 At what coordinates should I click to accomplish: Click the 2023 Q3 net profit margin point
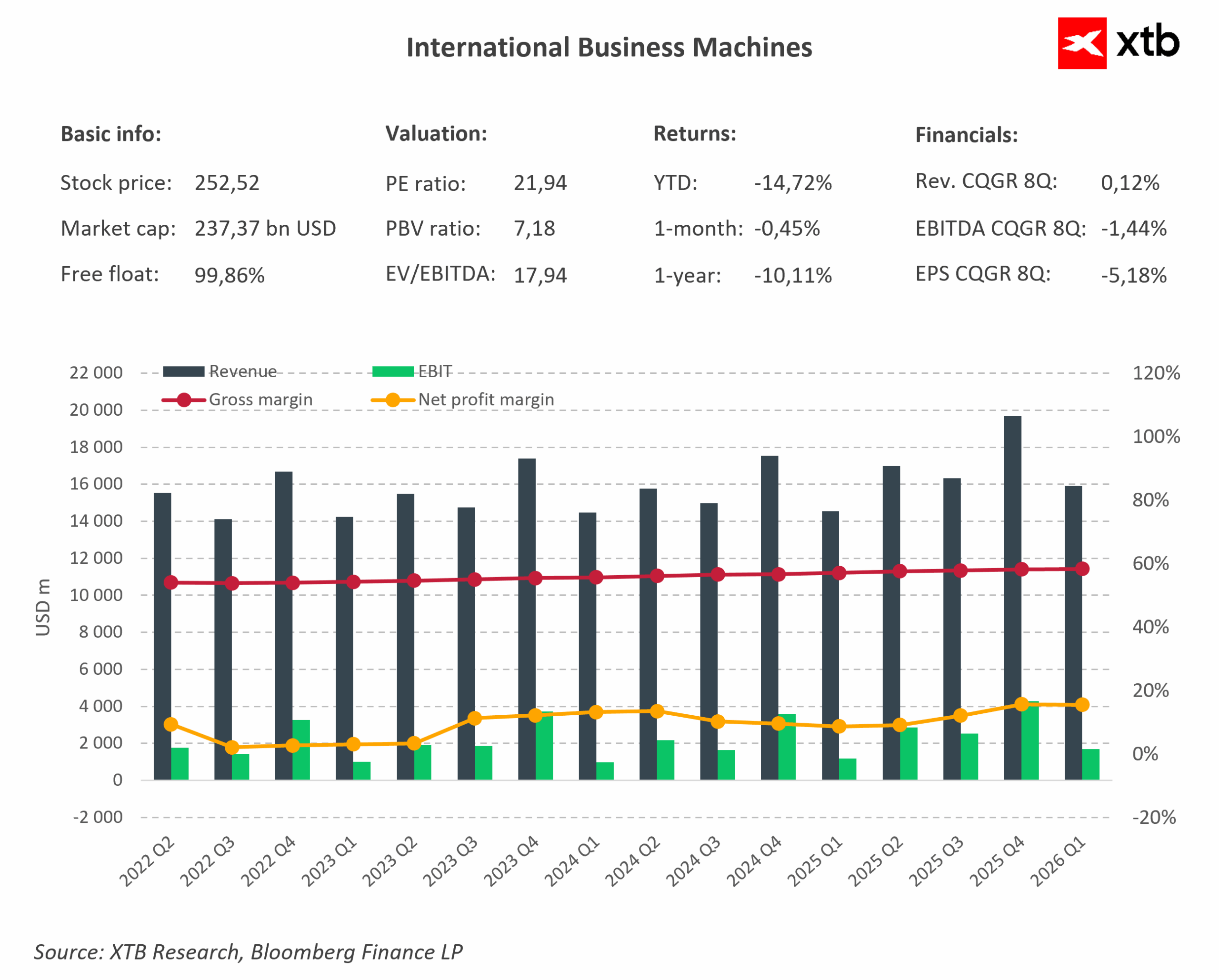[x=475, y=718]
